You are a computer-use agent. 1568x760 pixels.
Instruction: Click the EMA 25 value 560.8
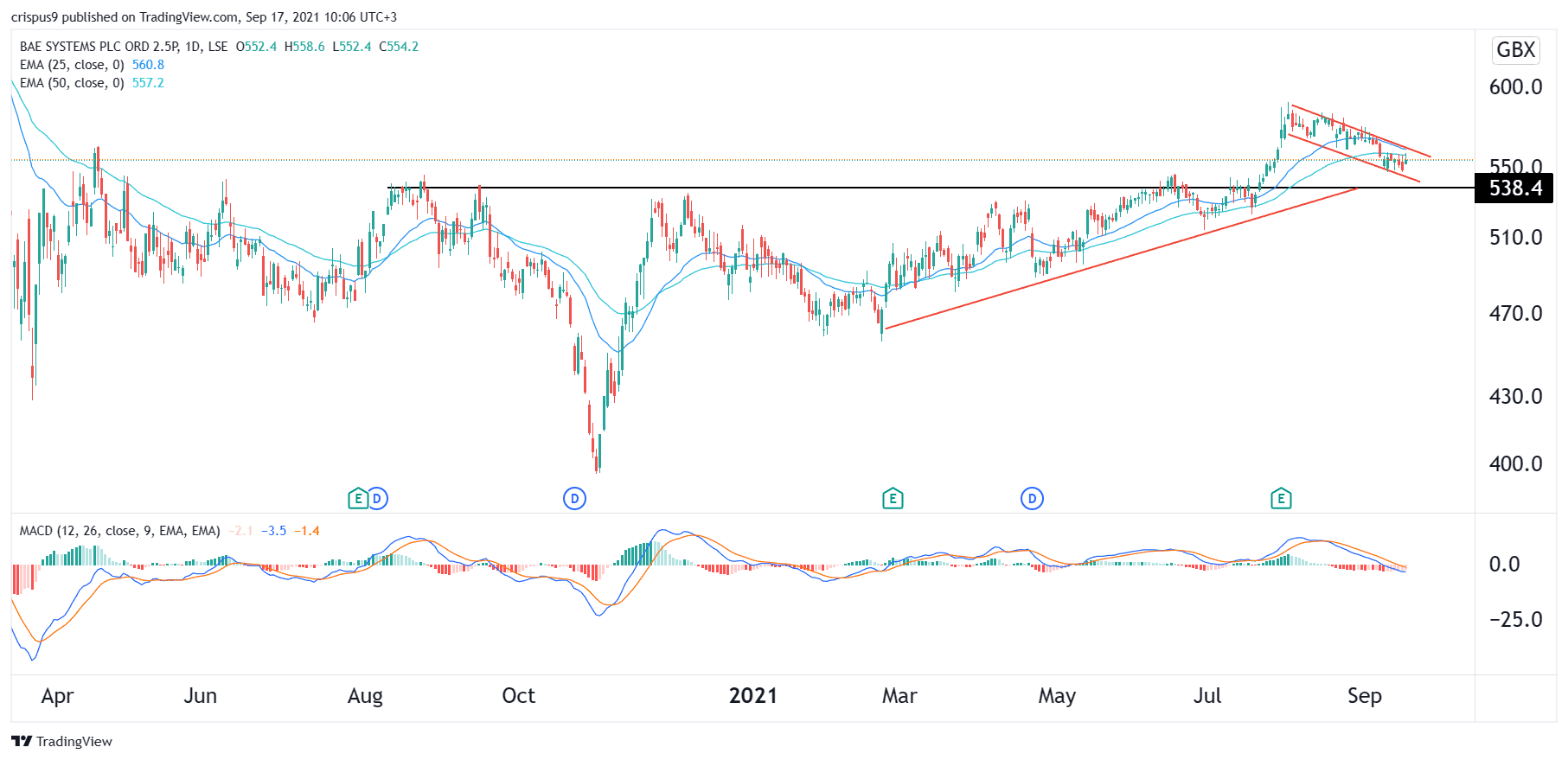click(148, 65)
